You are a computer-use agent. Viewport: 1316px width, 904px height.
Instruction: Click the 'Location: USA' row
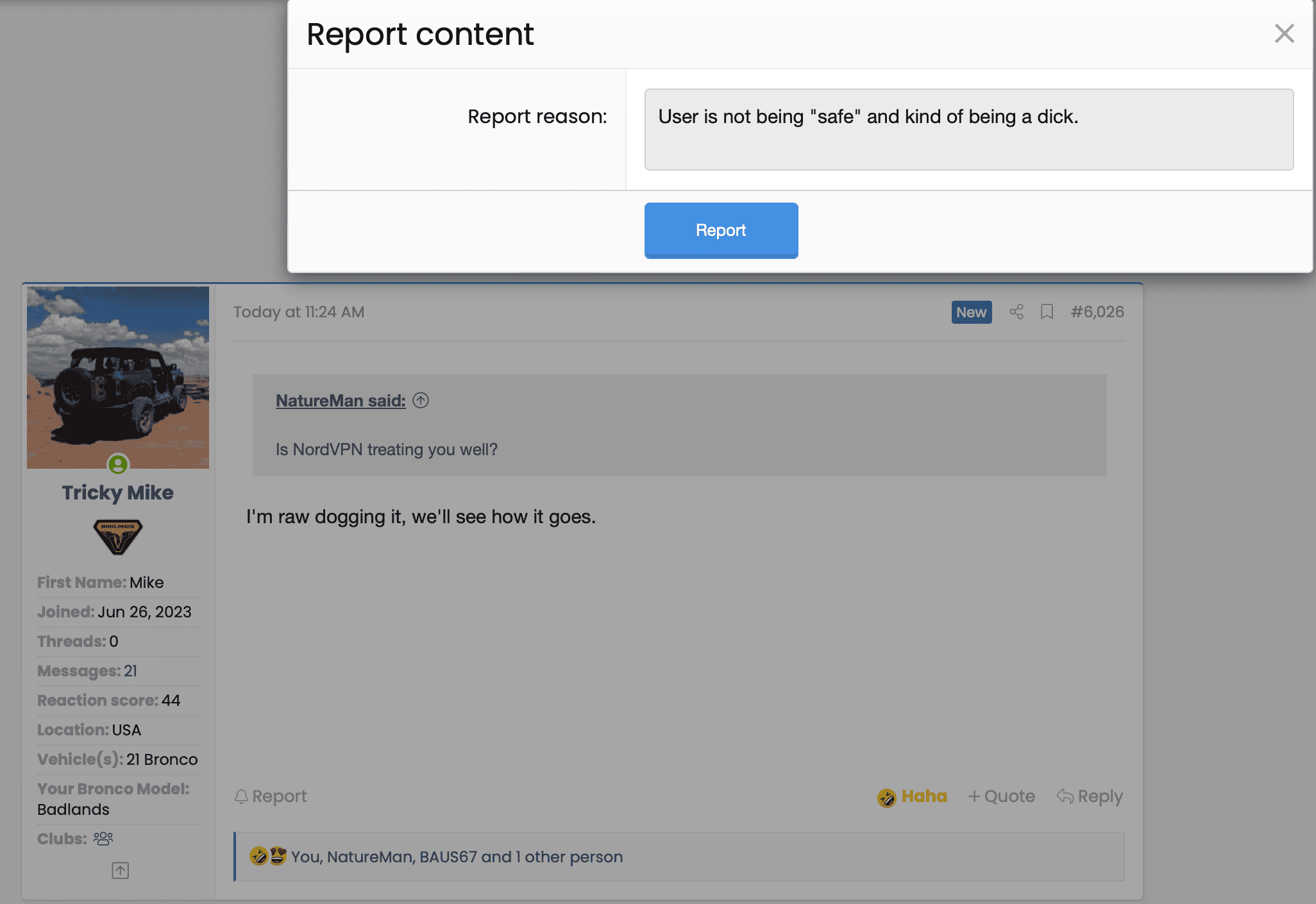pyautogui.click(x=118, y=730)
